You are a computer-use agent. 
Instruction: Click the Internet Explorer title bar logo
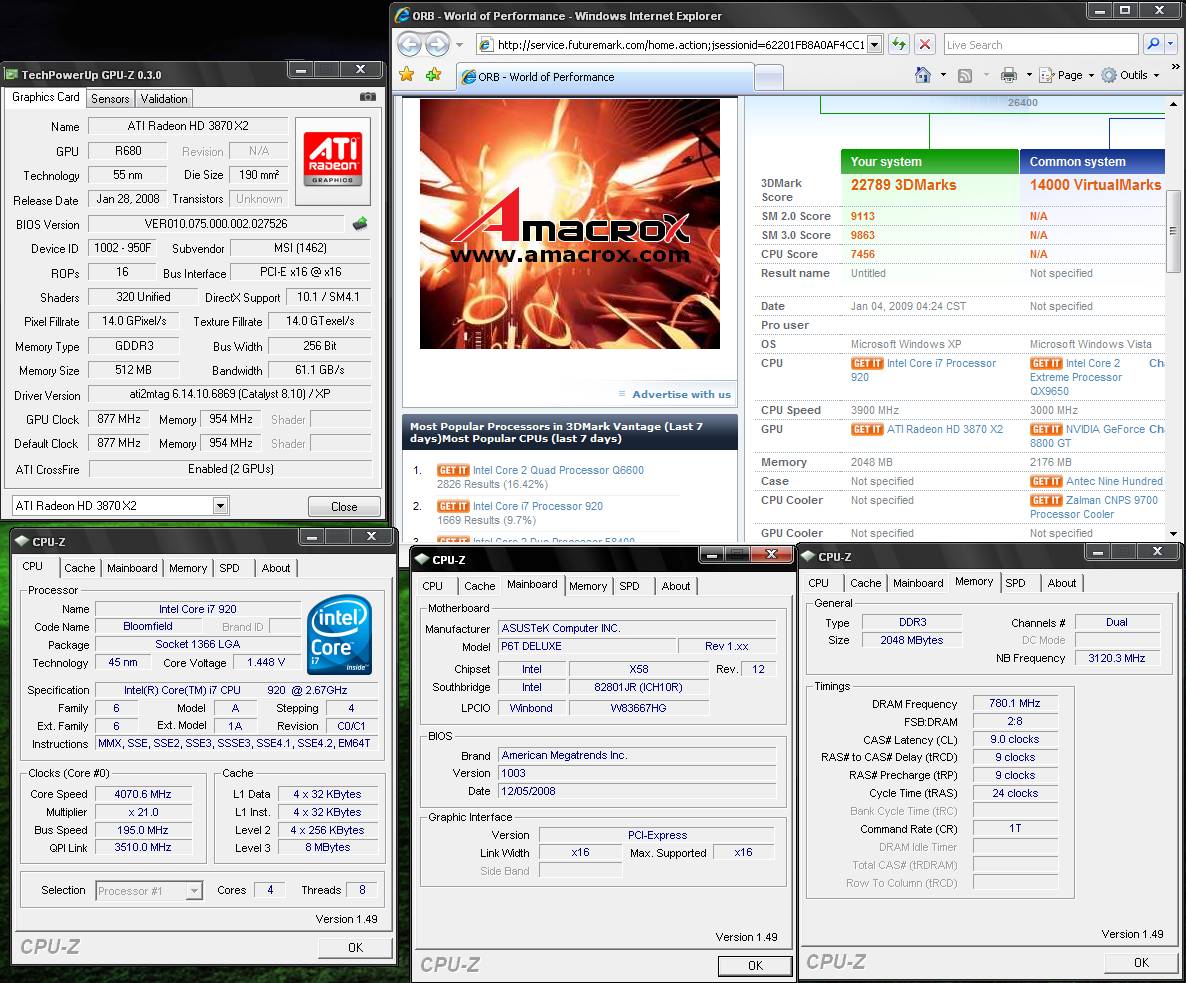(402, 15)
